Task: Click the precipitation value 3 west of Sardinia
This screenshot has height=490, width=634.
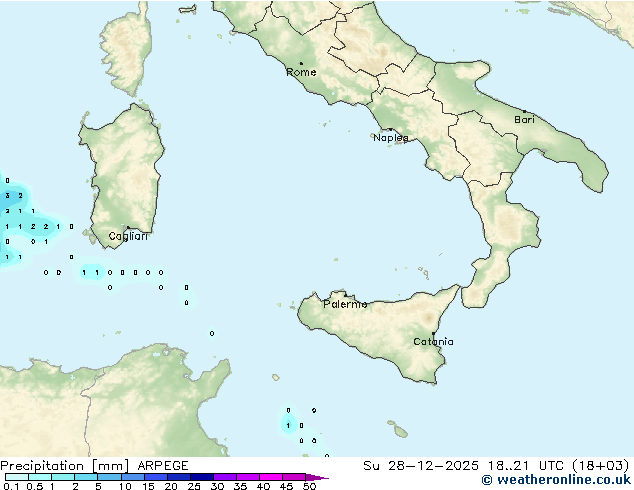Action: 7,196
